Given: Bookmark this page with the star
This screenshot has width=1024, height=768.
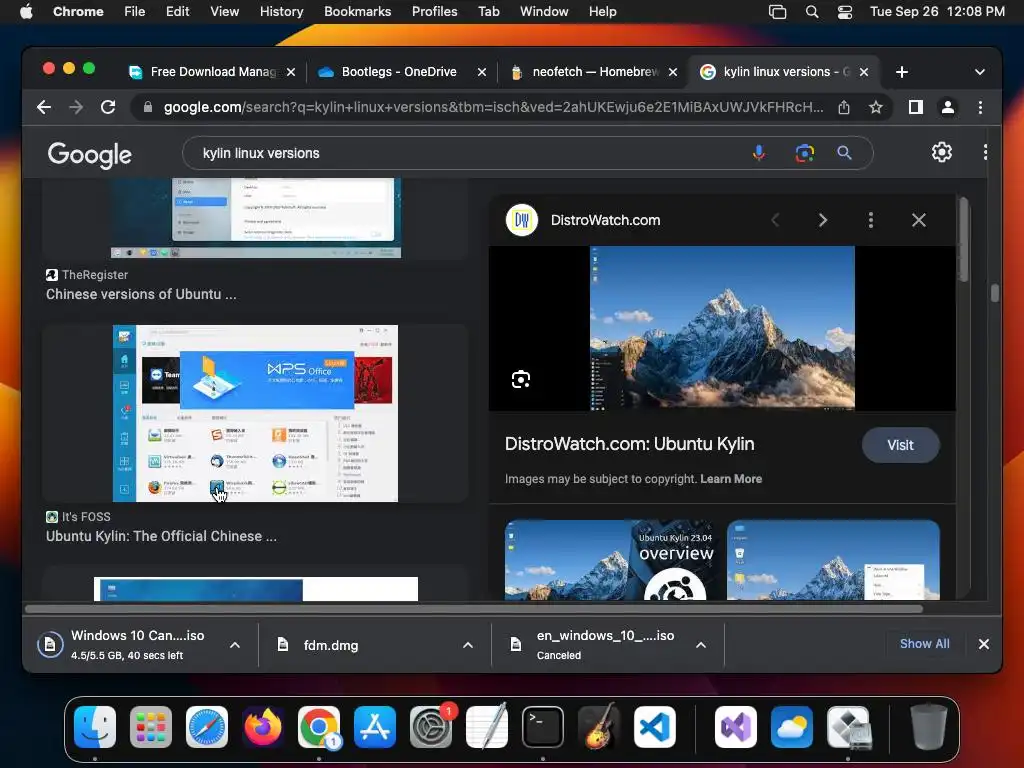Looking at the screenshot, I should pos(876,107).
